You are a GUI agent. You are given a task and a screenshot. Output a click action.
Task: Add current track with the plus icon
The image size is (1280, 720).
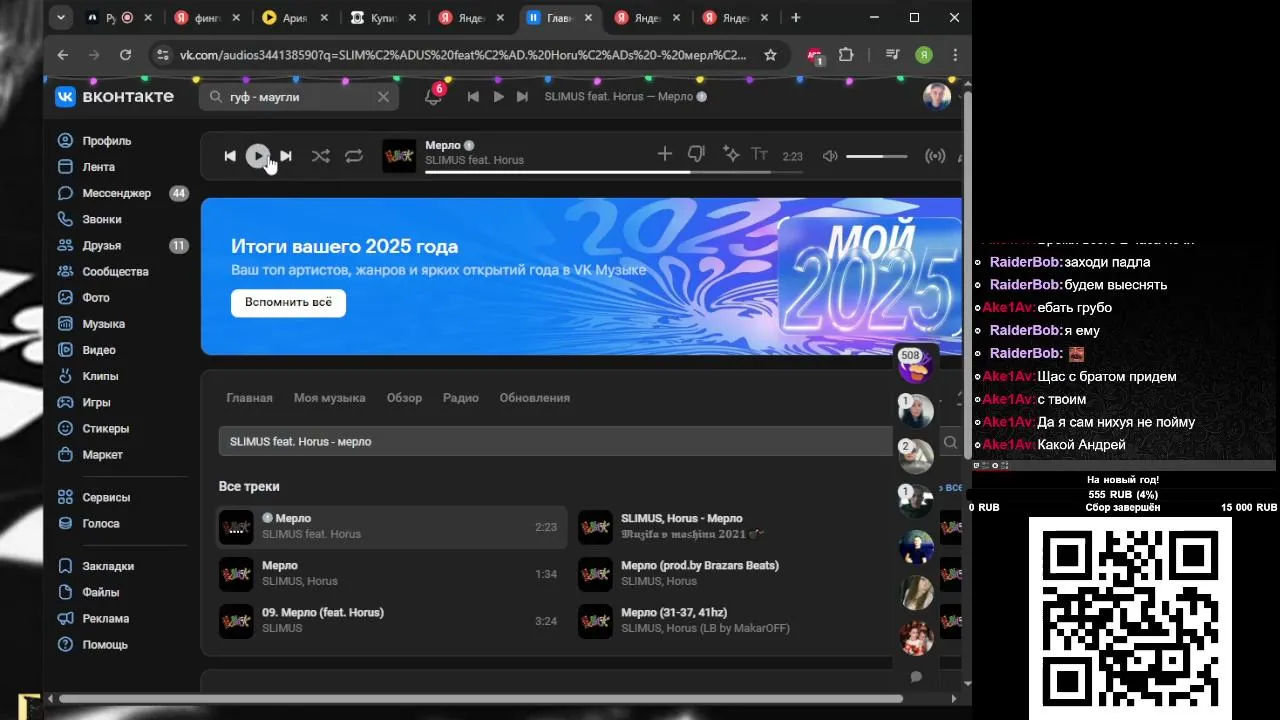click(x=665, y=154)
